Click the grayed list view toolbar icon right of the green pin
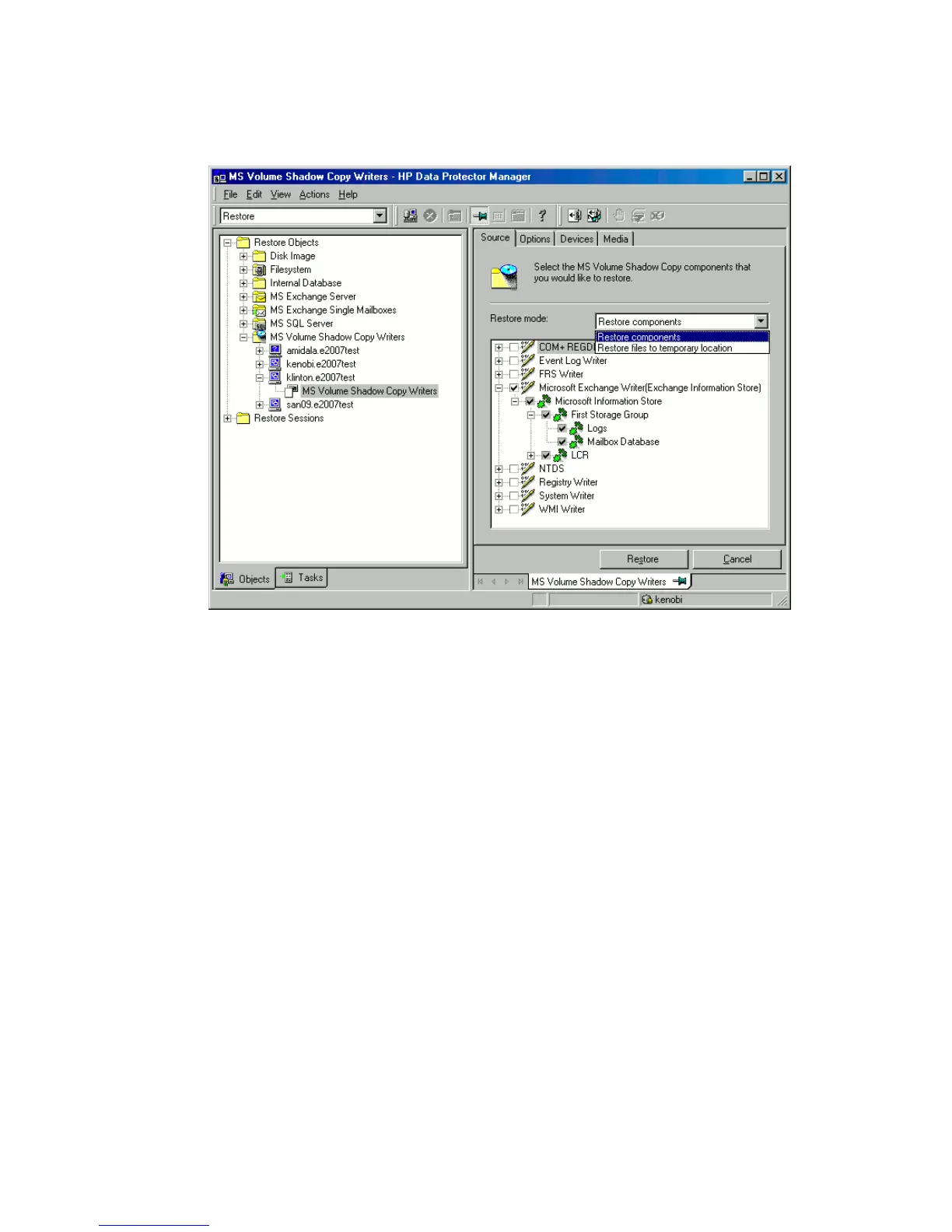Image resolution: width=952 pixels, height=1232 pixels. coord(499,216)
